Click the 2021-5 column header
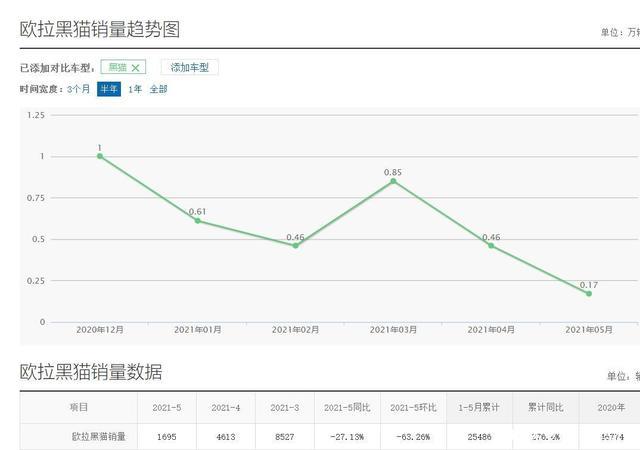 point(167,408)
